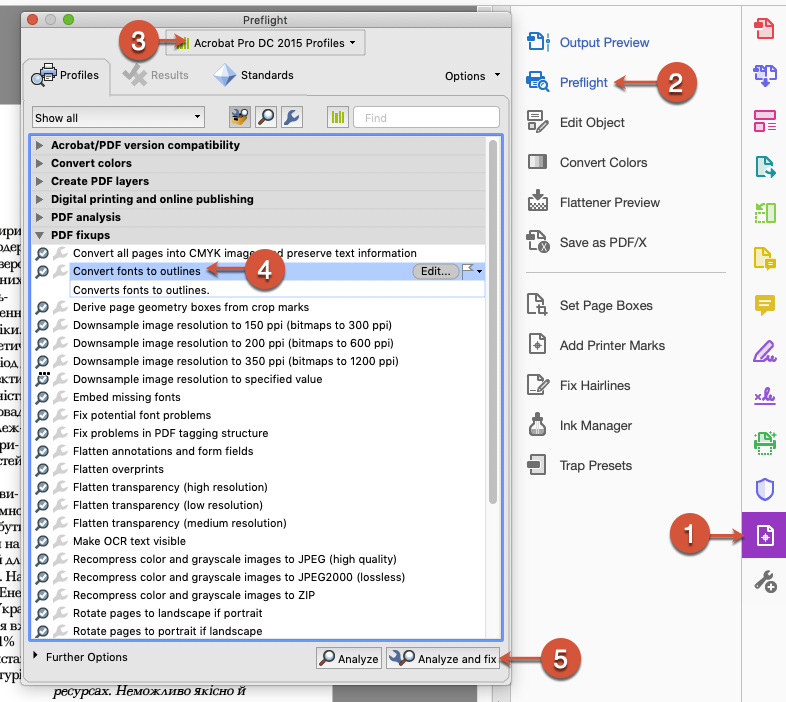Select Downsample image resolution to 150 ppi
Image resolution: width=786 pixels, height=702 pixels.
coord(232,325)
